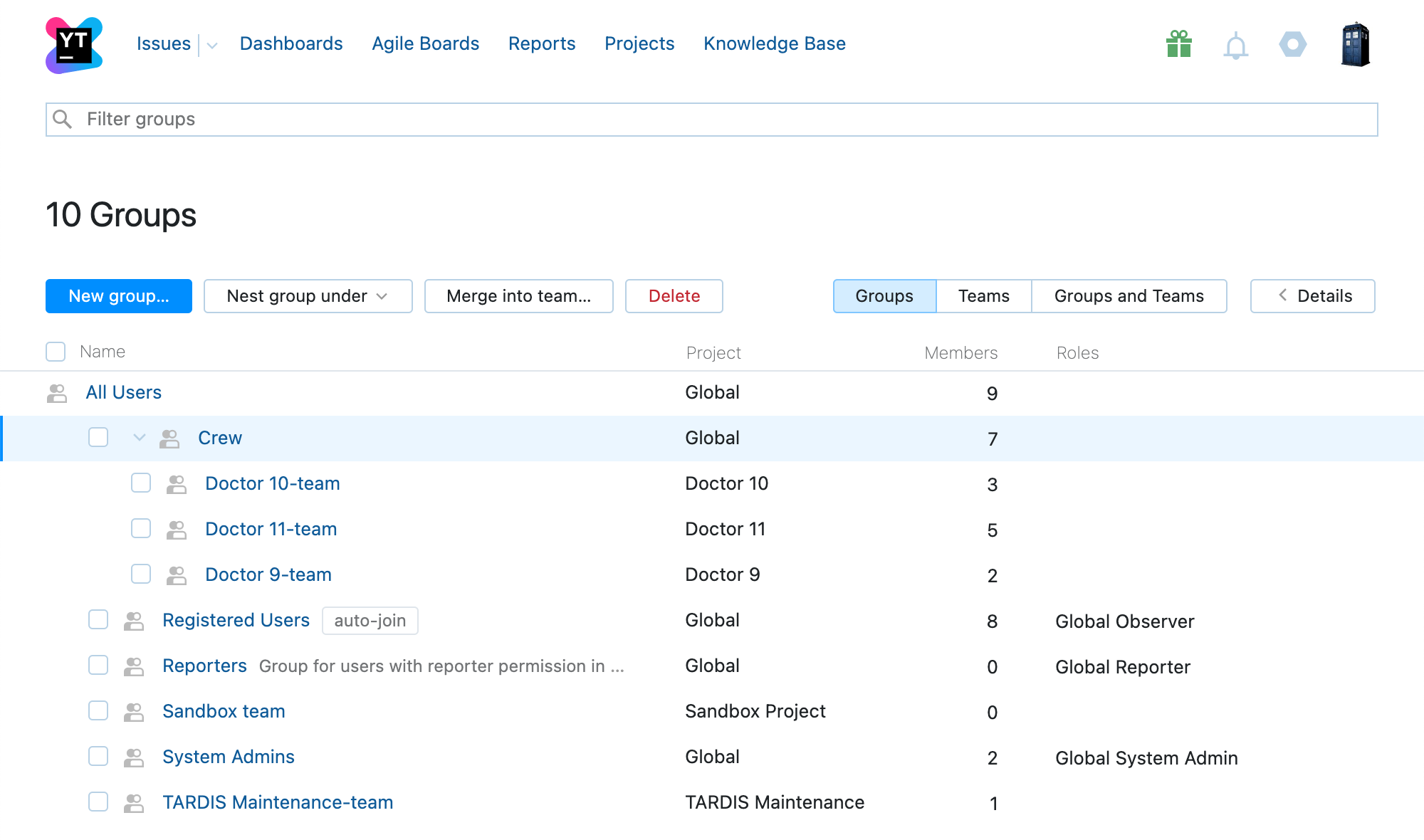This screenshot has height=840, width=1424.
Task: Open the notifications bell icon
Action: click(1235, 44)
